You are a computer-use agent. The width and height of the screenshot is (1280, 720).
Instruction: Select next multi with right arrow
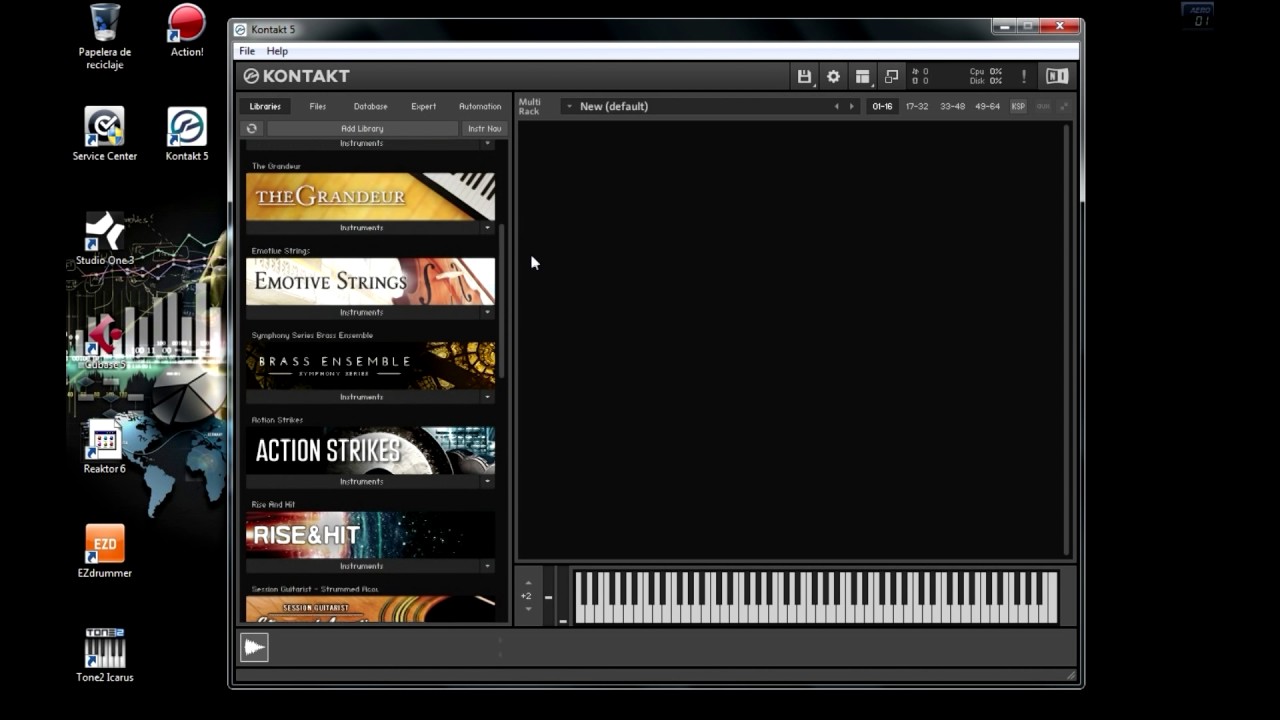(x=852, y=106)
